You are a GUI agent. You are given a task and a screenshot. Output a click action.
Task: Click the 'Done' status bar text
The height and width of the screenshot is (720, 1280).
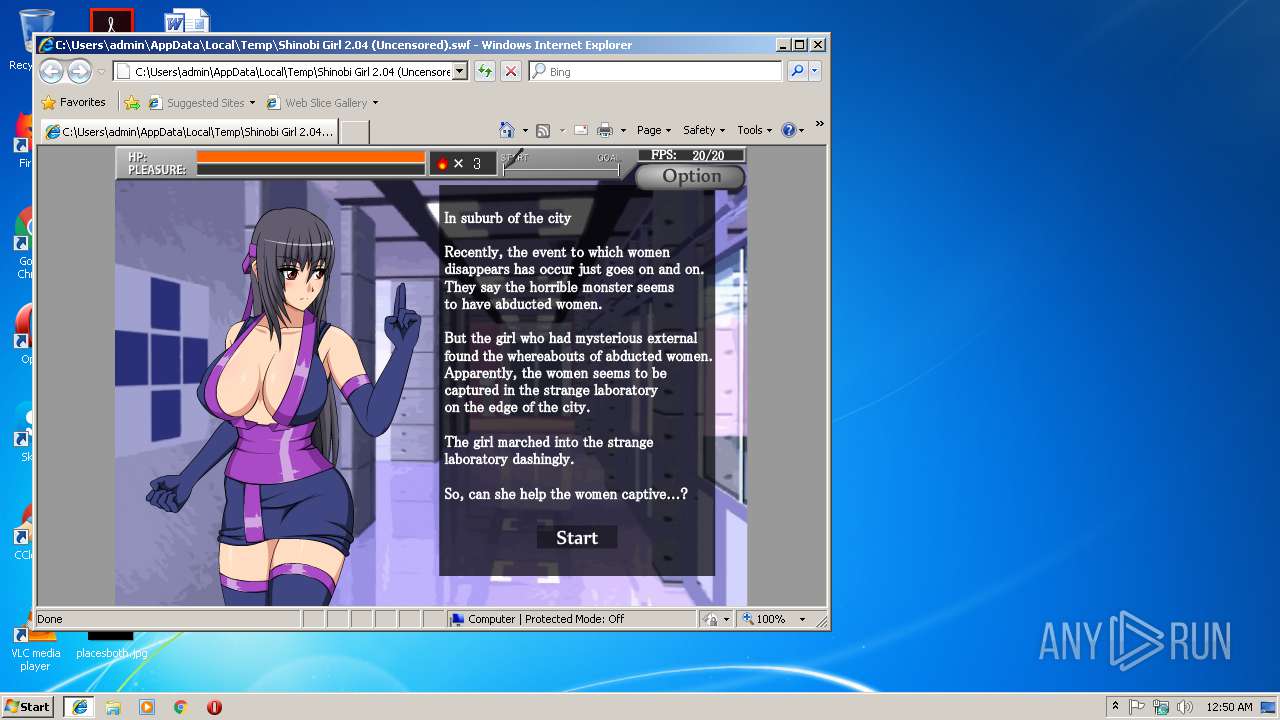click(50, 619)
